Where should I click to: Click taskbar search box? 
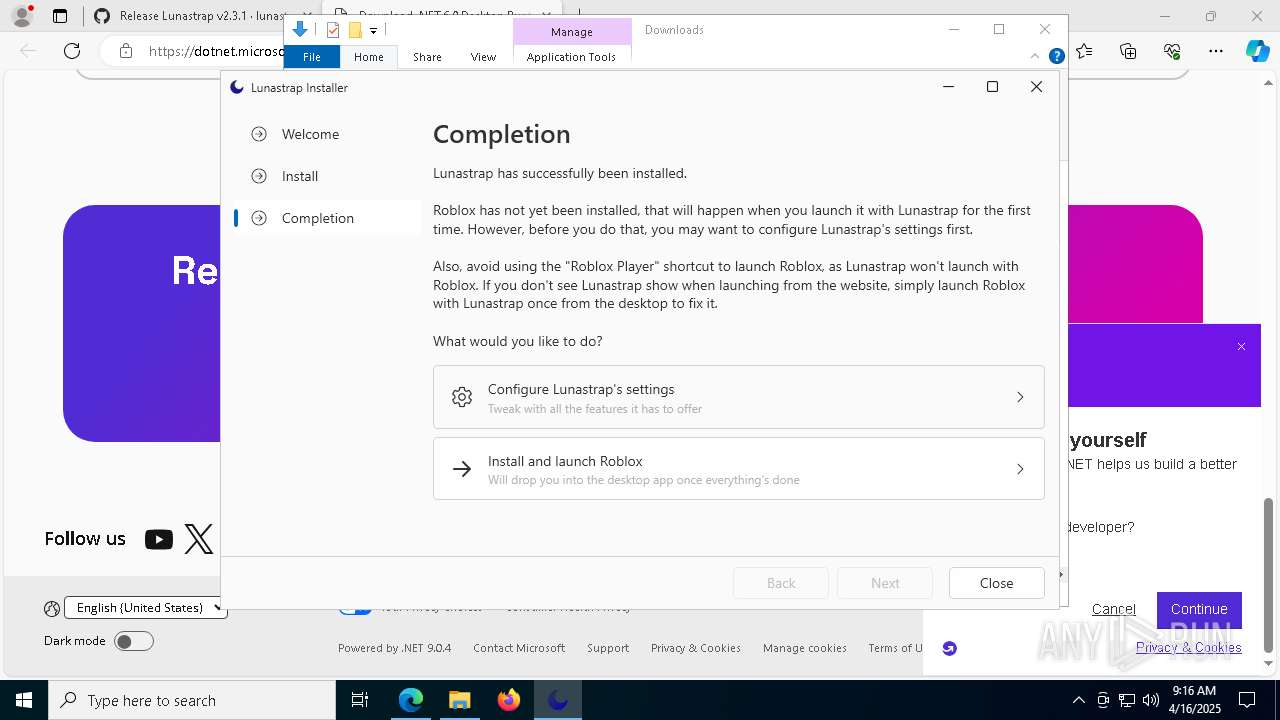pos(192,700)
